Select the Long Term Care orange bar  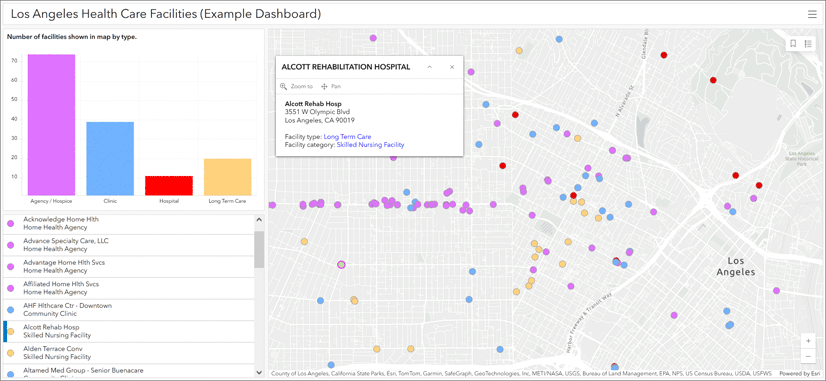pyautogui.click(x=228, y=177)
